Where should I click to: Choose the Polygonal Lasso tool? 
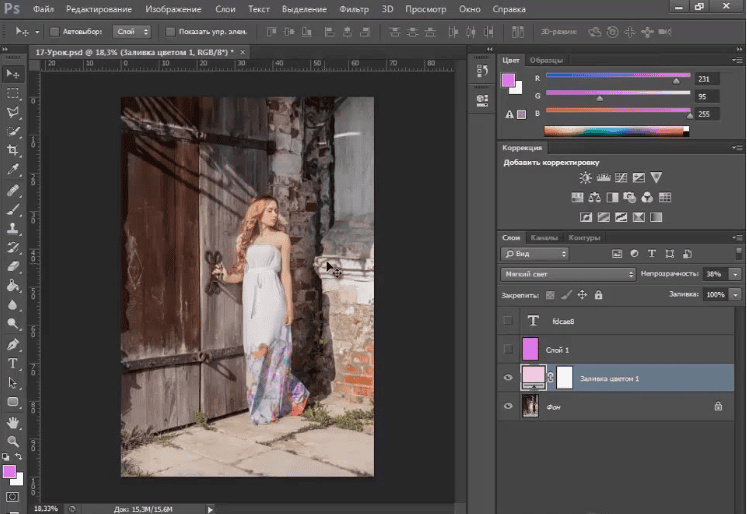(13, 112)
